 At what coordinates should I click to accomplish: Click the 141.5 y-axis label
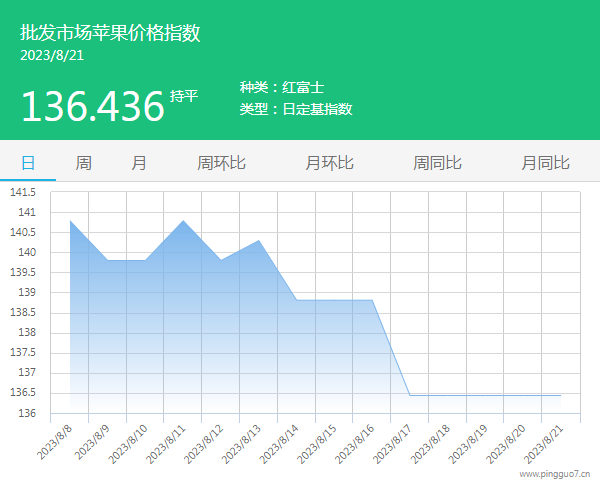tap(23, 192)
